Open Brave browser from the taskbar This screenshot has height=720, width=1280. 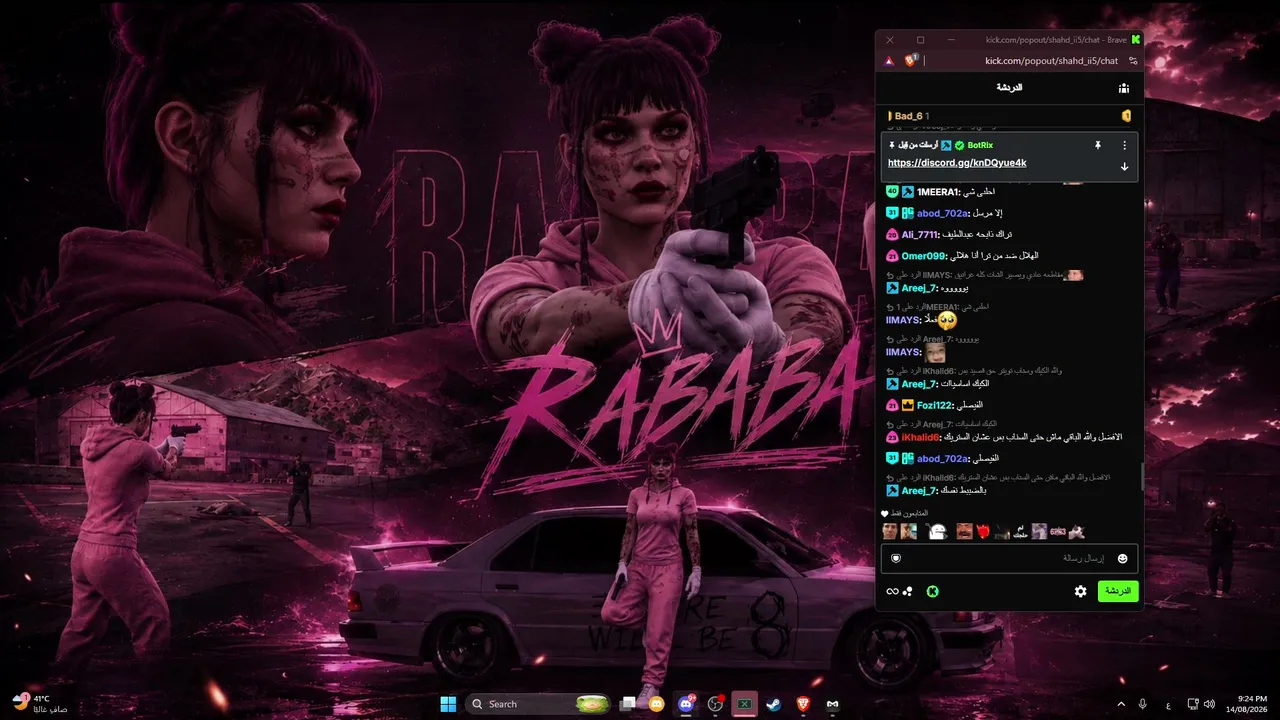803,704
